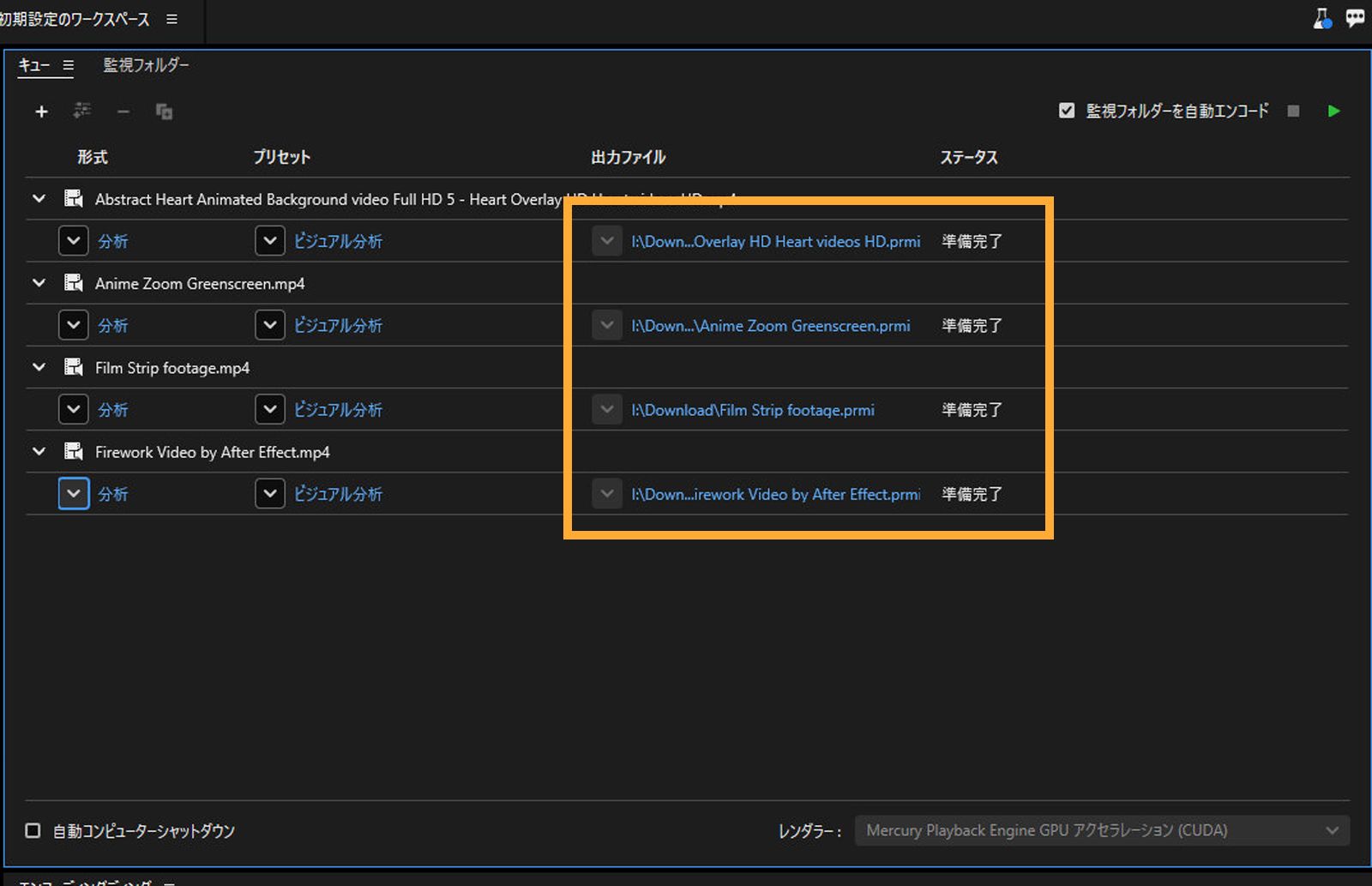This screenshot has width=1372, height=886.
Task: Click 分析 format link for Firework Video
Action: point(113,495)
